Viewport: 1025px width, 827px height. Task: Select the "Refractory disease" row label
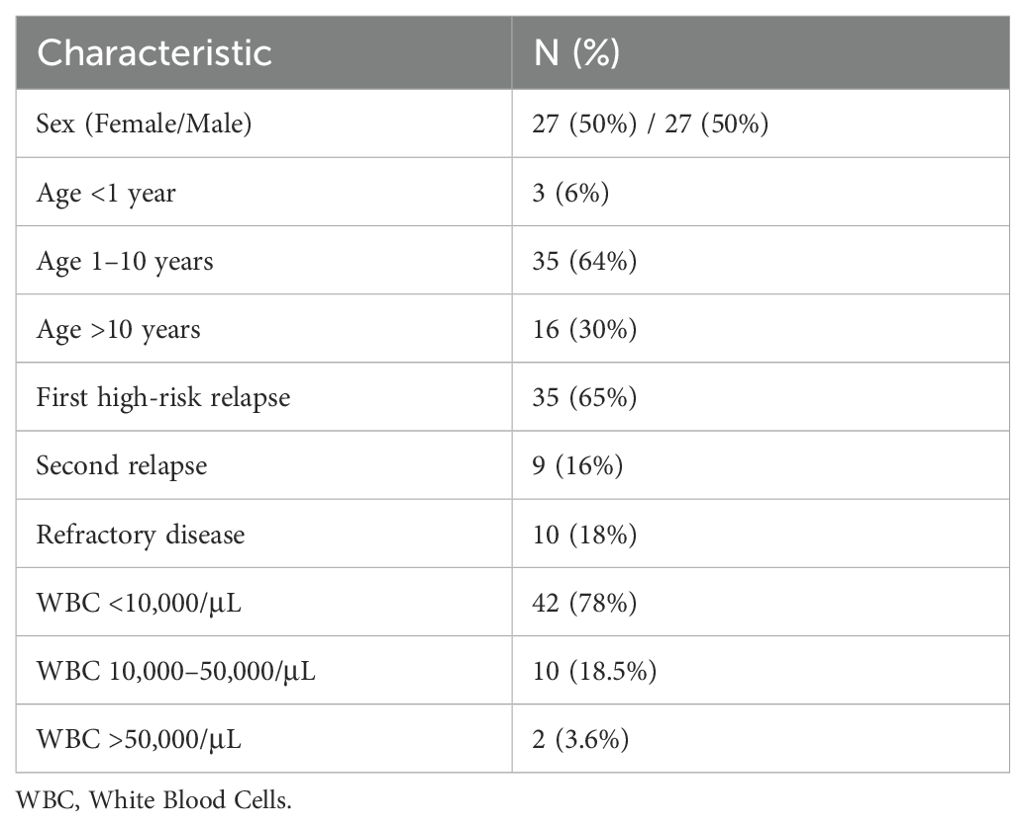tap(140, 534)
